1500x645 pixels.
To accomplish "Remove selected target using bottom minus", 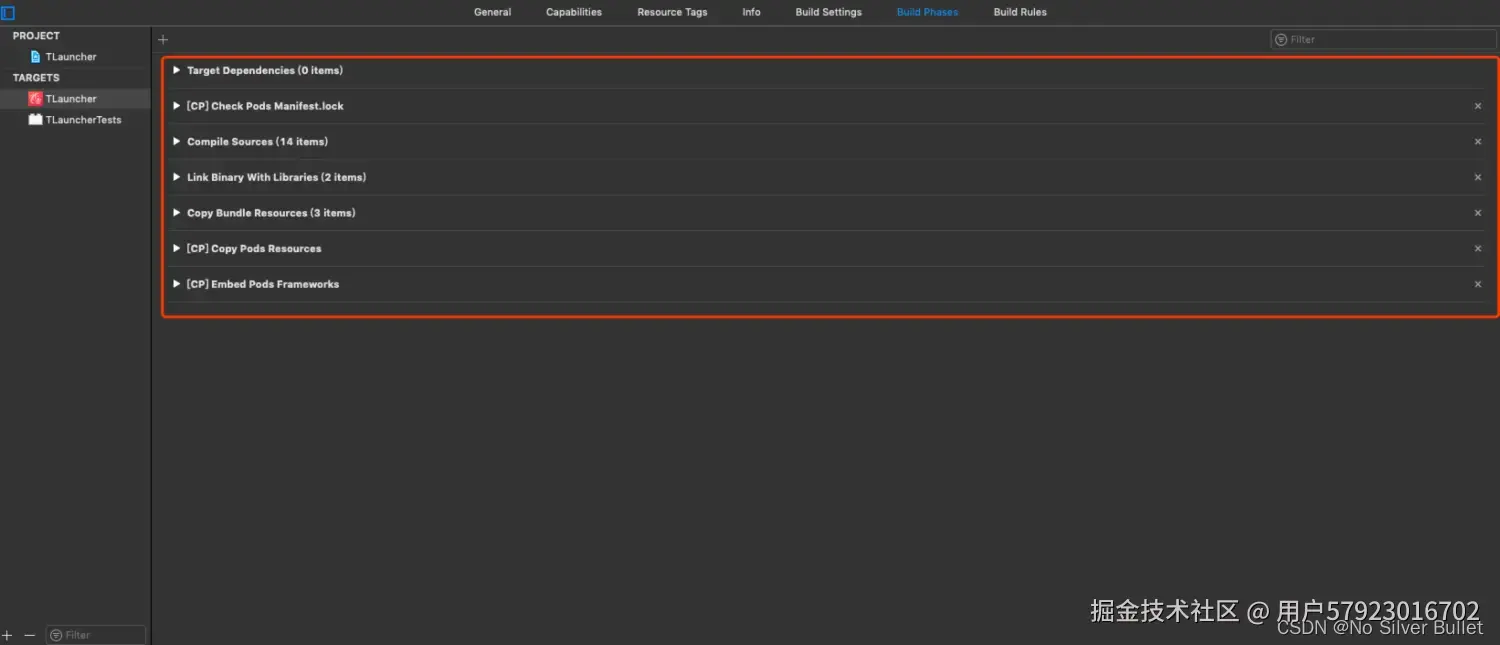I will point(29,635).
